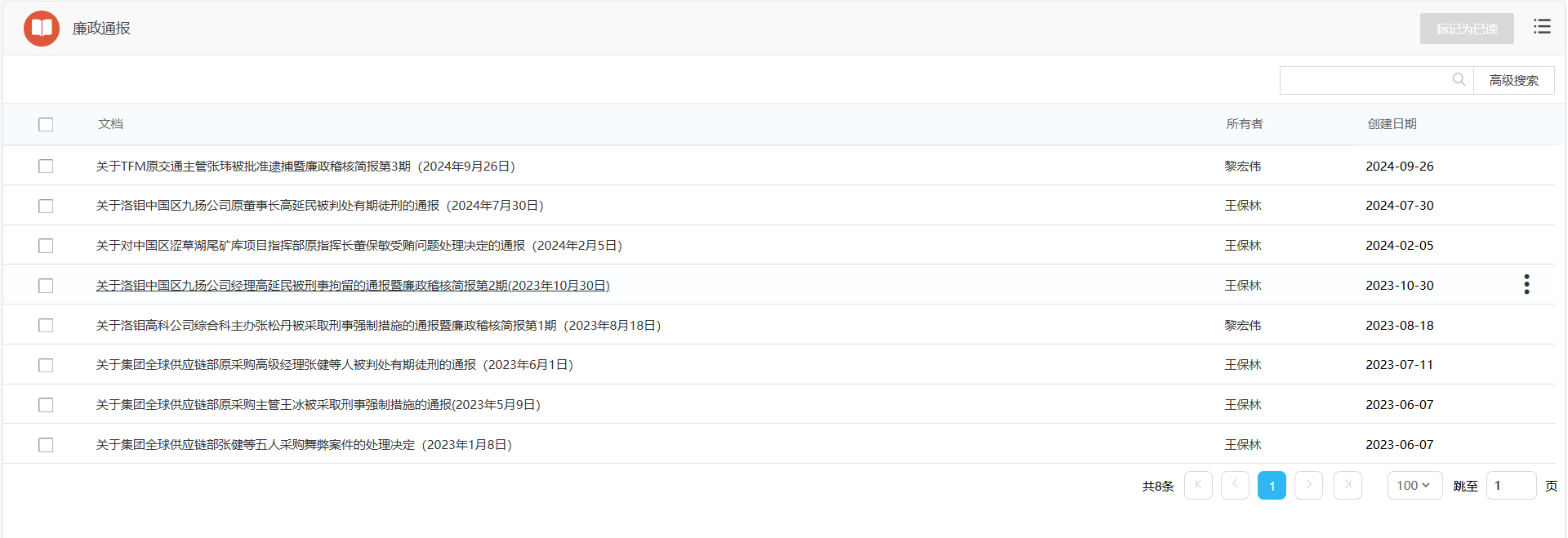Viewport: 1568px width, 538px height.
Task: Click the red book logo icon
Action: coord(42,29)
